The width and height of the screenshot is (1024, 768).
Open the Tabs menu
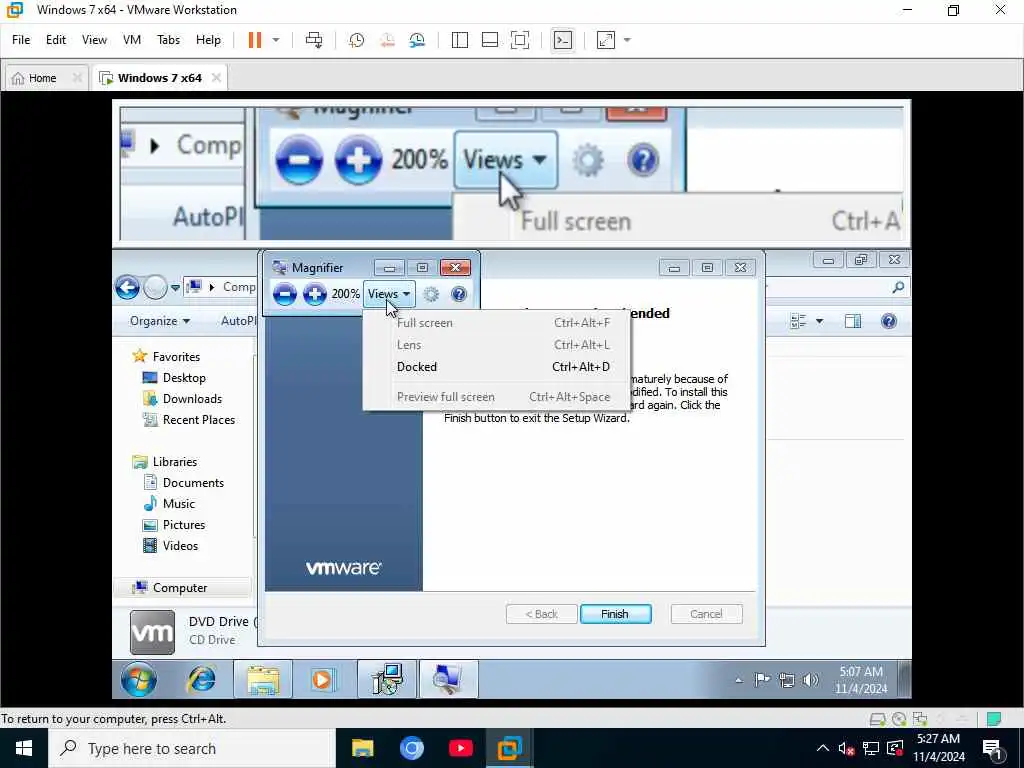click(168, 40)
